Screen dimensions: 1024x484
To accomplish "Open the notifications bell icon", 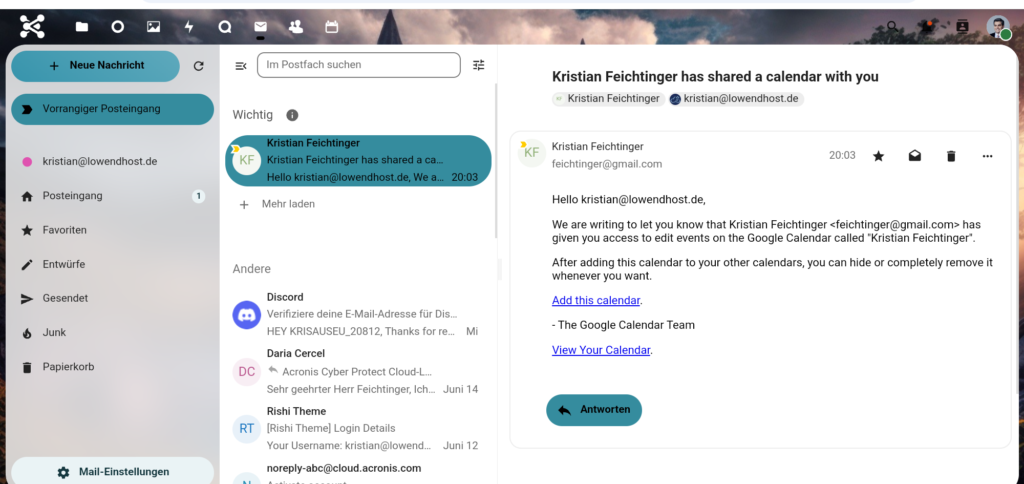I will point(927,27).
